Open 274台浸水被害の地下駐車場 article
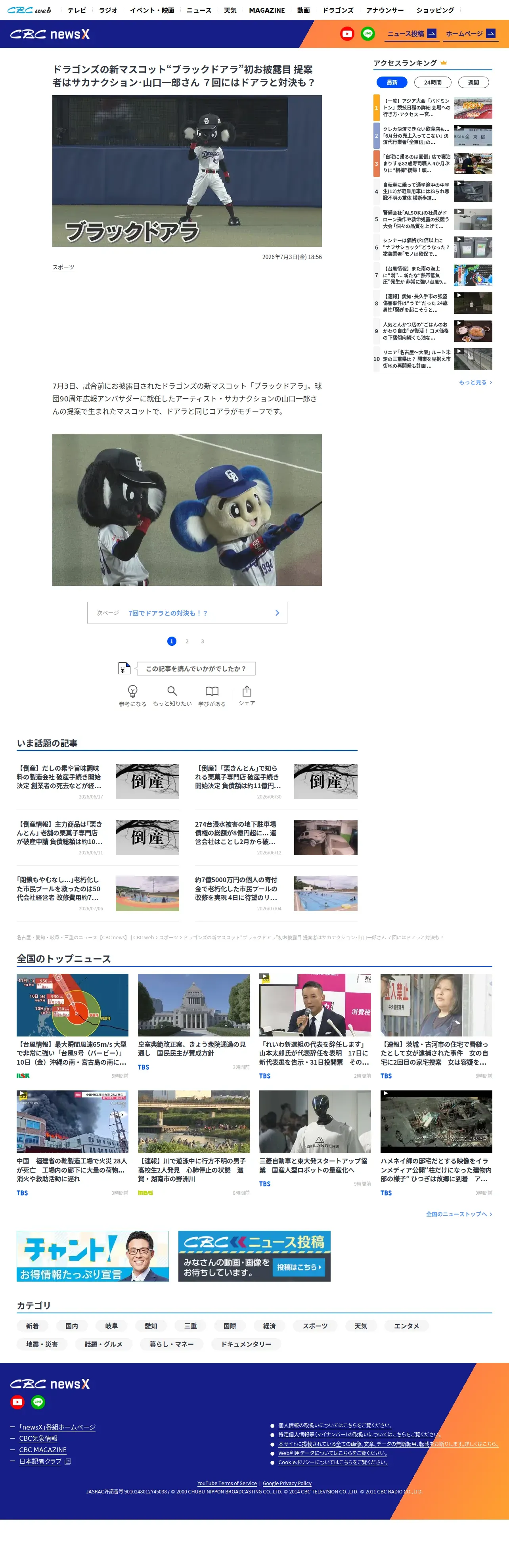Screen dimensions: 509x1568 point(276,837)
